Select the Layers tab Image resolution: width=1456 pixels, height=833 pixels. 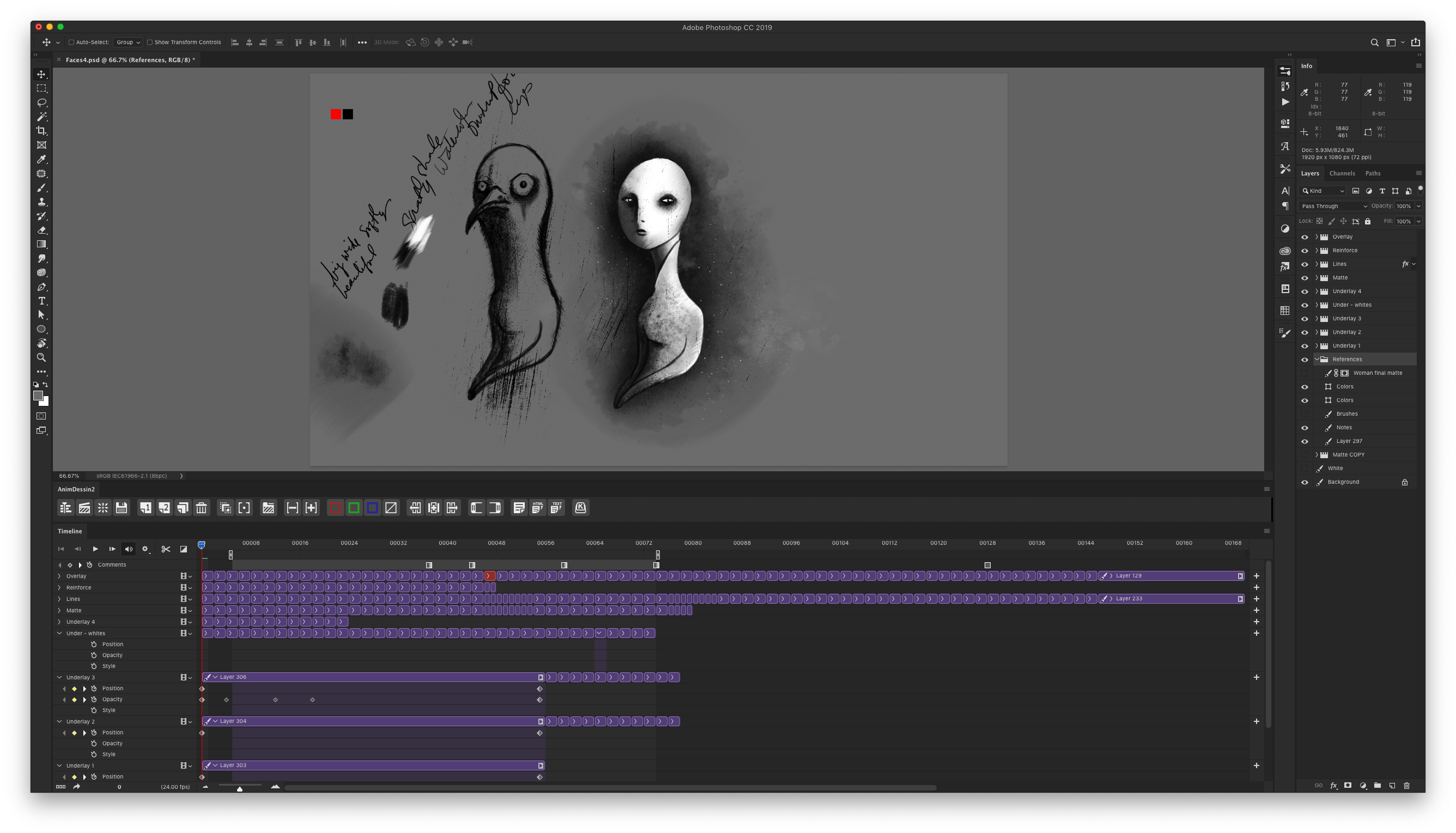click(x=1309, y=173)
